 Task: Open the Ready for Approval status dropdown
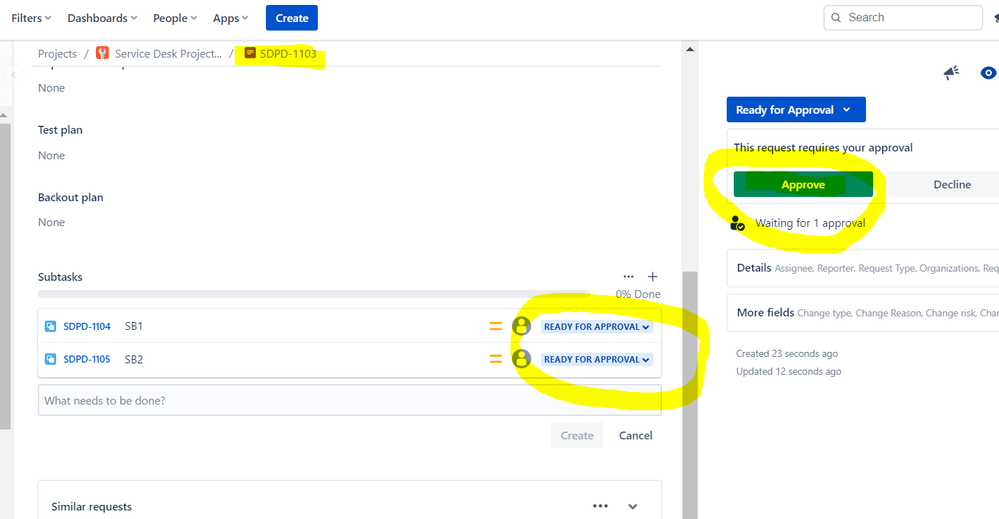(796, 110)
